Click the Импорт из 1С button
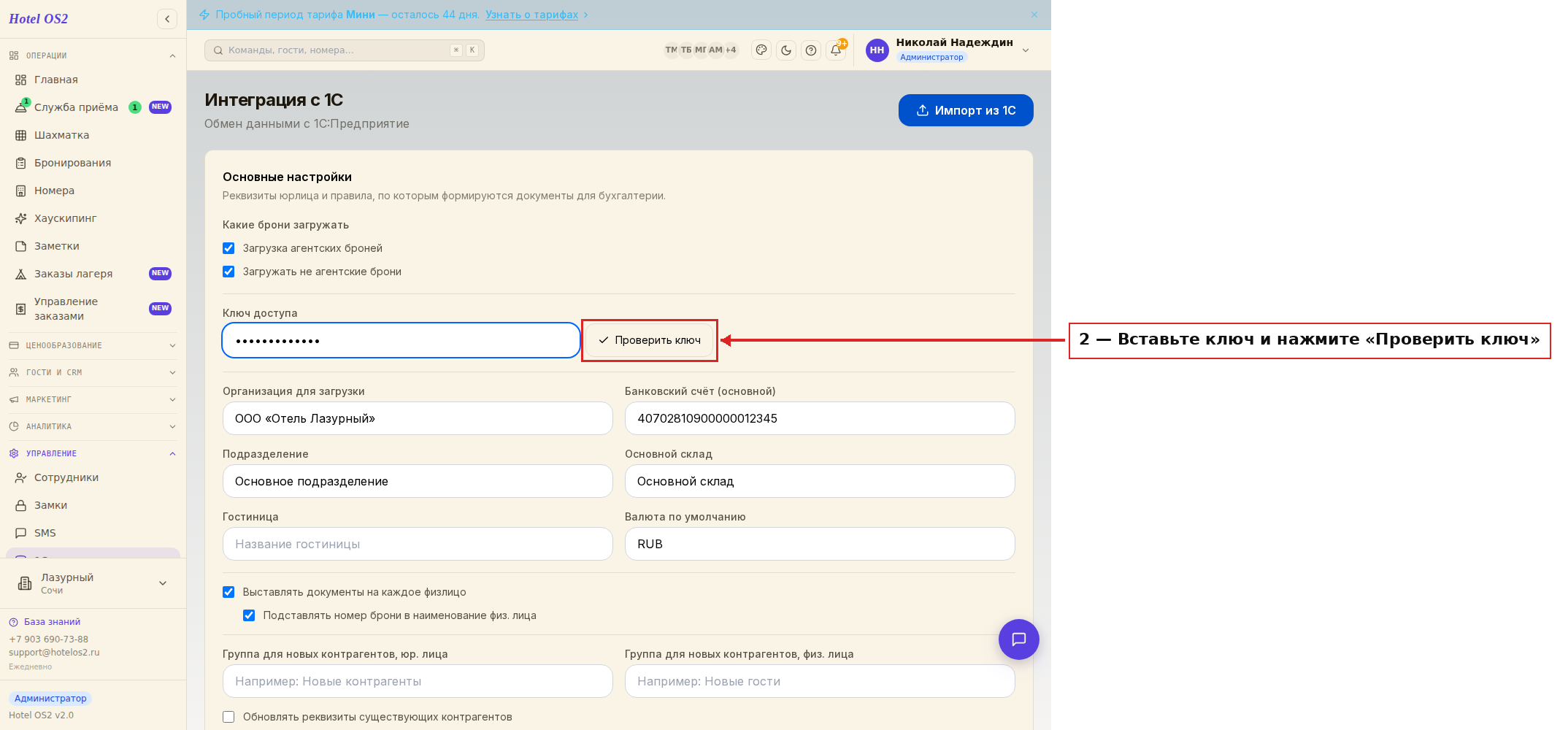1568x730 pixels. (x=966, y=110)
